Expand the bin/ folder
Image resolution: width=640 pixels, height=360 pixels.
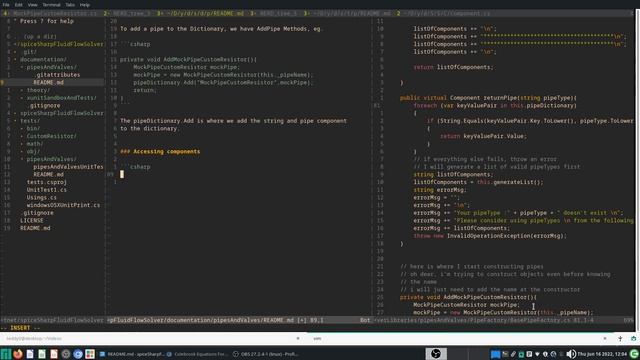click(33, 129)
